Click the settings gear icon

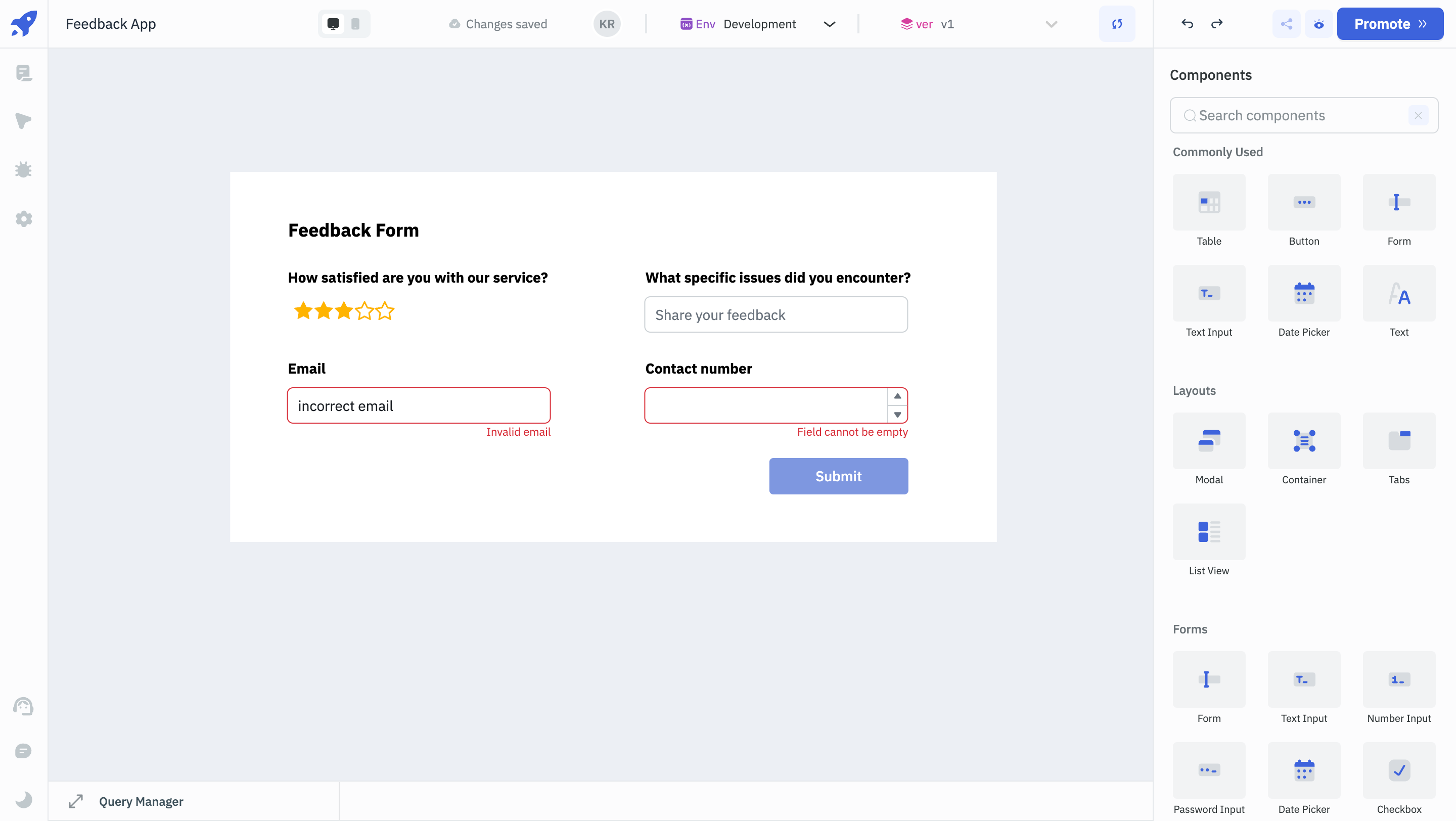click(x=24, y=218)
